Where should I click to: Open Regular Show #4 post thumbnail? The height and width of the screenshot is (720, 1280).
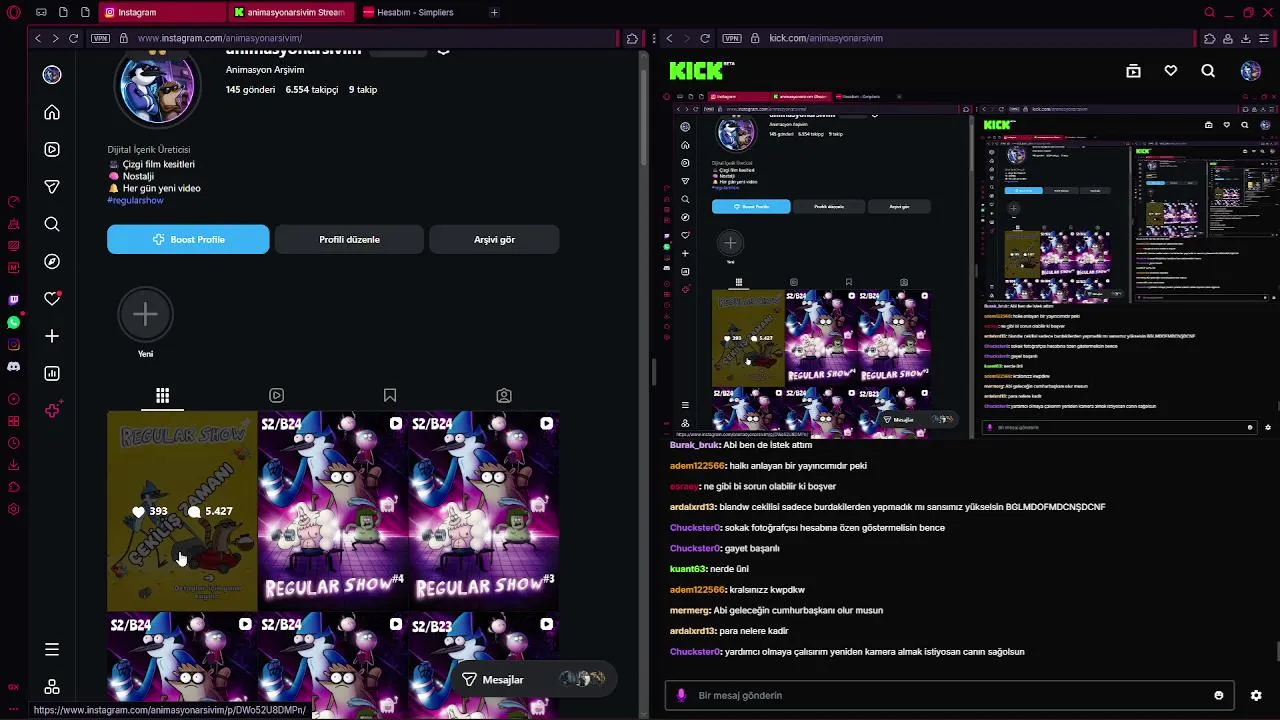pos(332,510)
